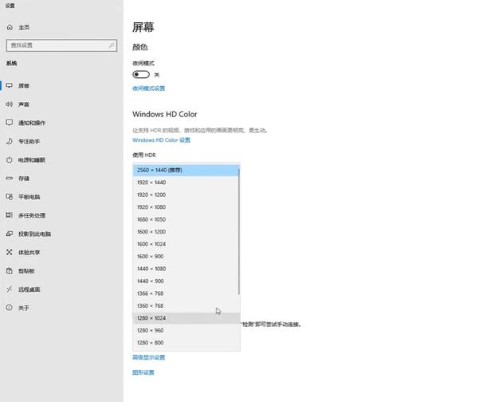Open Windows HD Color settings link
500x402 pixels.
tap(161, 140)
